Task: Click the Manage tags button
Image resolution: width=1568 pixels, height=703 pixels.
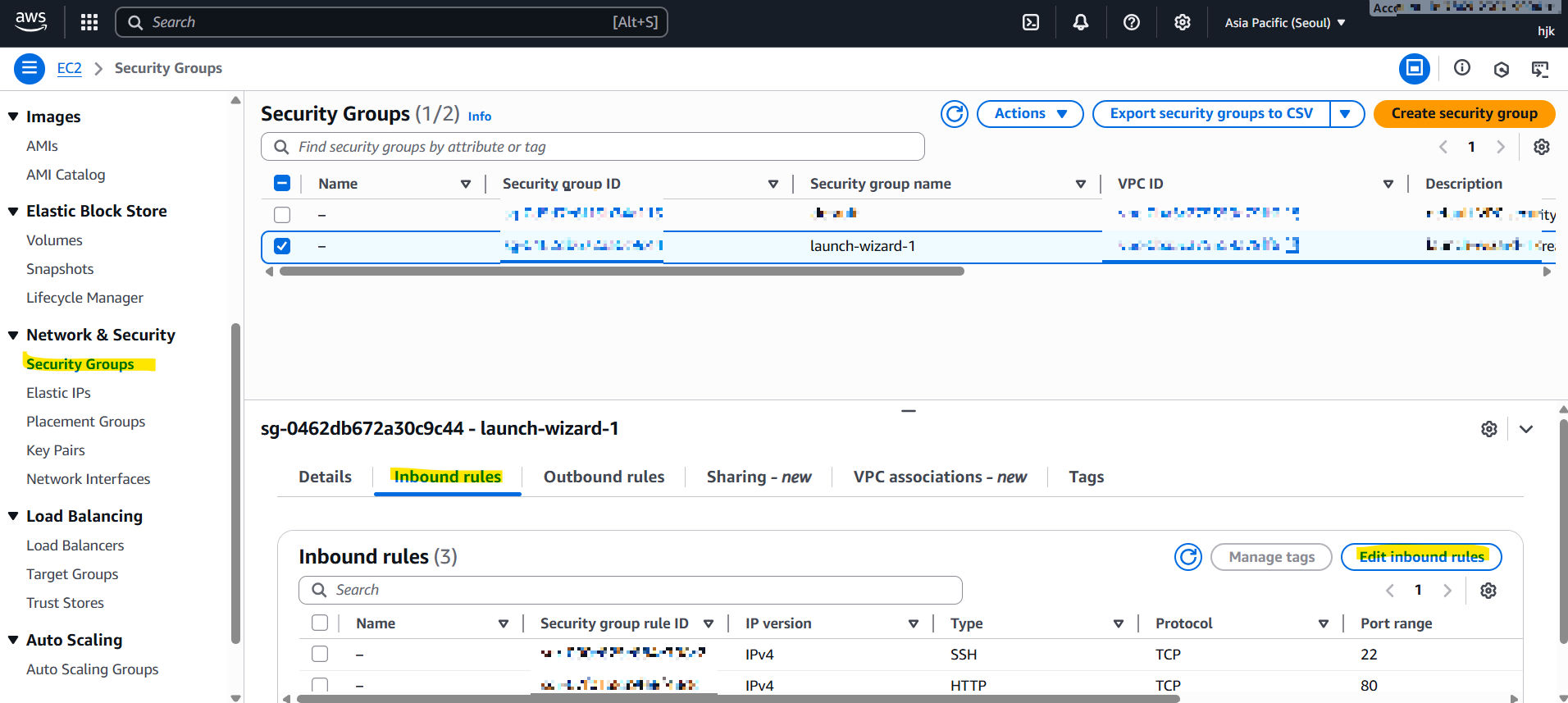Action: [1271, 557]
